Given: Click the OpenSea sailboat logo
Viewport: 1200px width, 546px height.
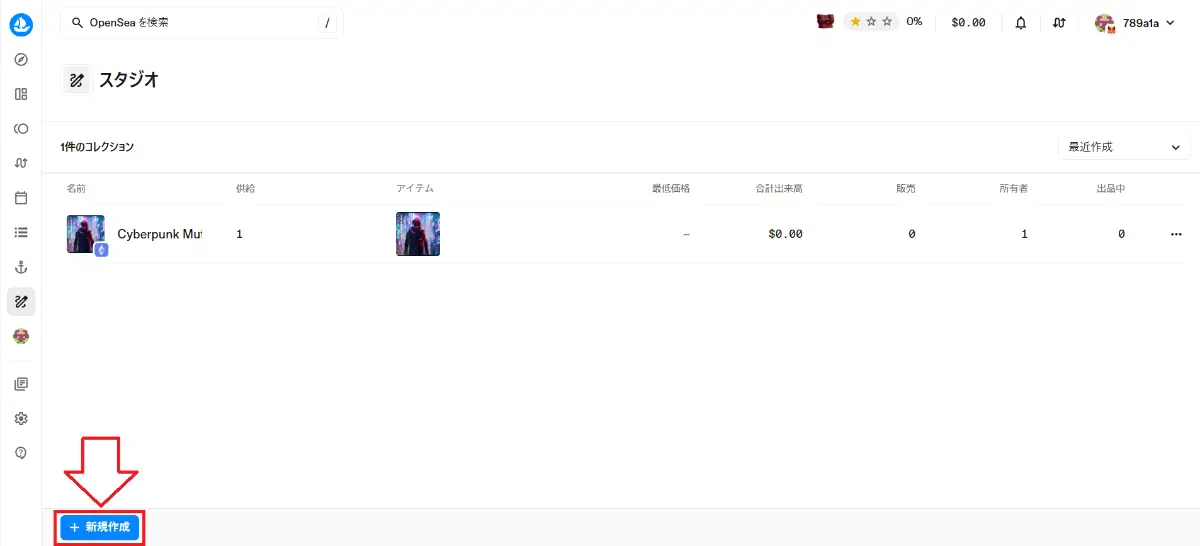Looking at the screenshot, I should pyautogui.click(x=21, y=25).
